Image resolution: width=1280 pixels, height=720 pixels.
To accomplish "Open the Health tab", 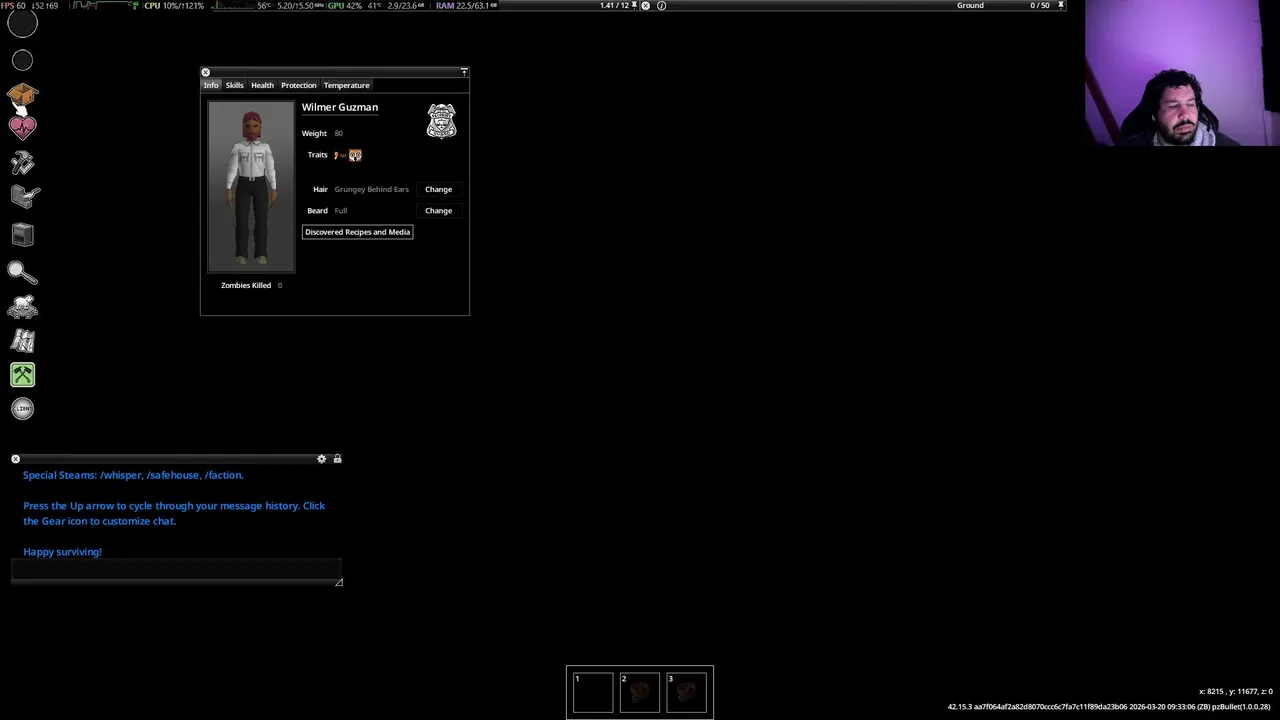I will tap(262, 85).
